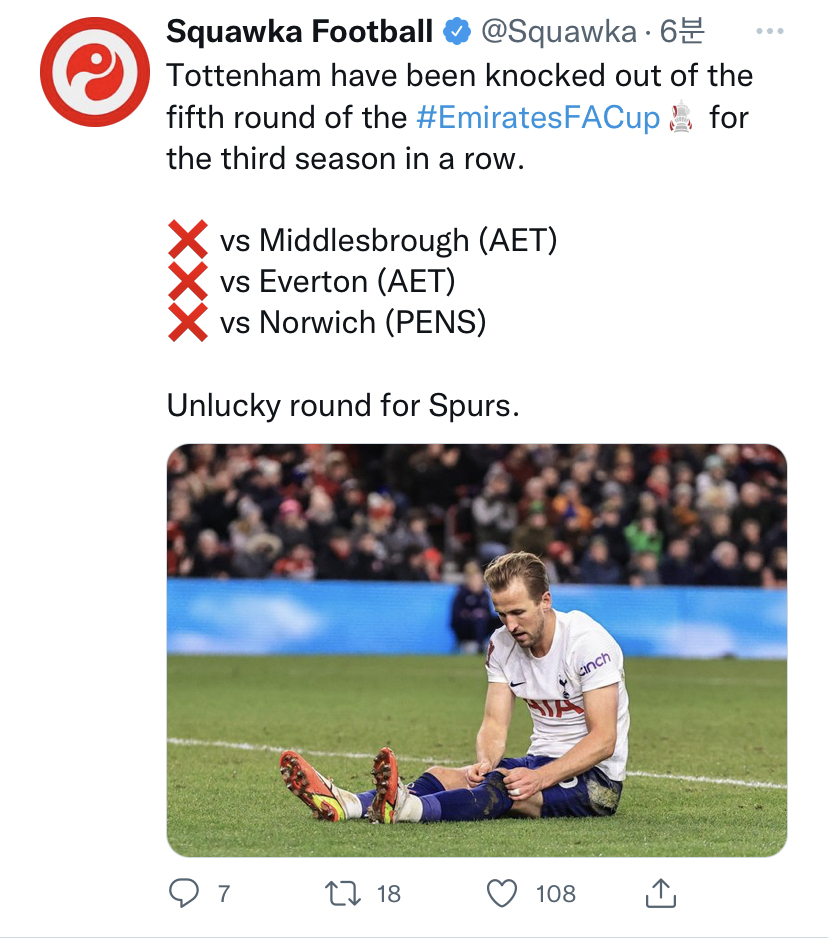Image resolution: width=828 pixels, height=943 pixels.
Task: Click the Squawka Football display name
Action: coord(299,32)
